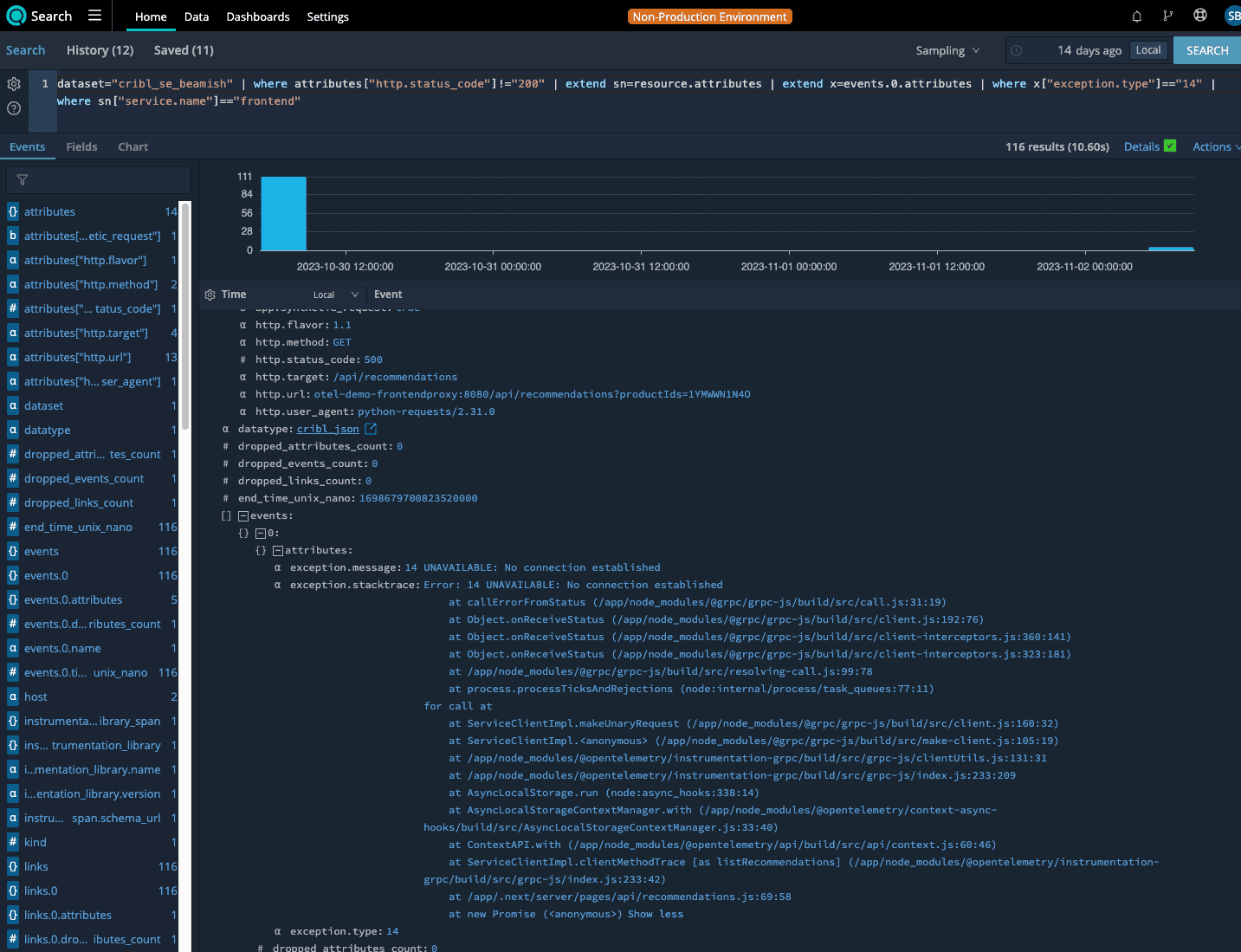Open the hamburger menu next to Search
The width and height of the screenshot is (1241, 952).
coord(94,16)
